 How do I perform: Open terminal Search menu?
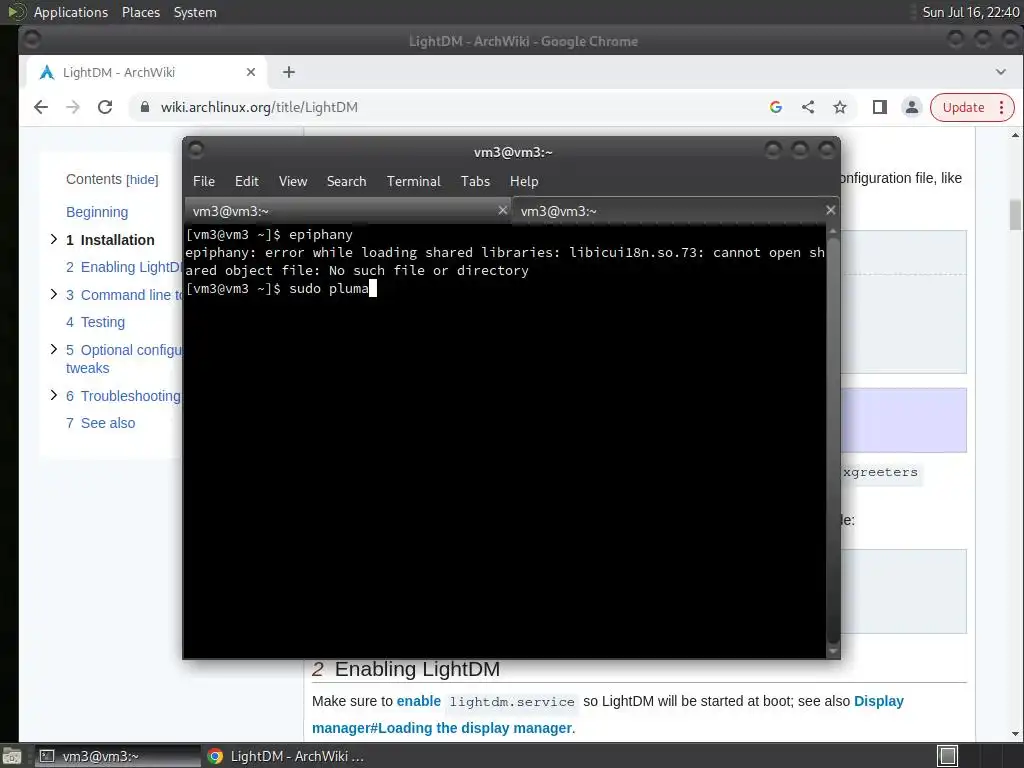[346, 181]
